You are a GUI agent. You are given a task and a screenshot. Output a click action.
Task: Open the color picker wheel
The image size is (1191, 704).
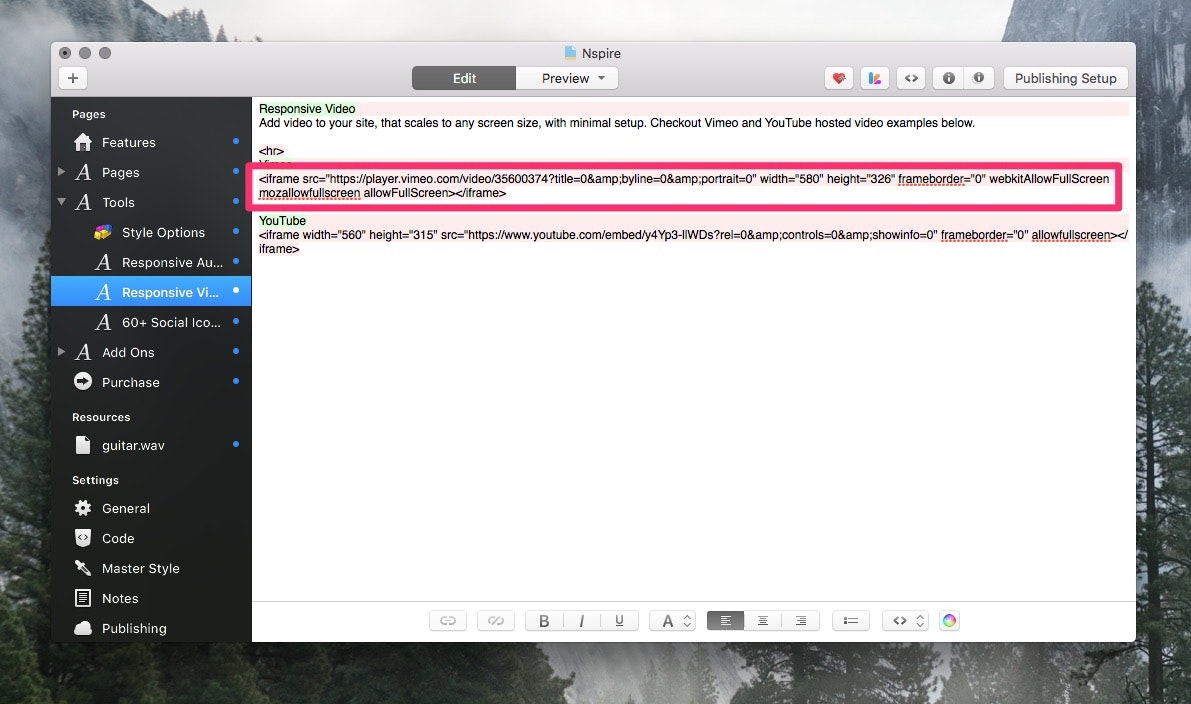pyautogui.click(x=949, y=621)
